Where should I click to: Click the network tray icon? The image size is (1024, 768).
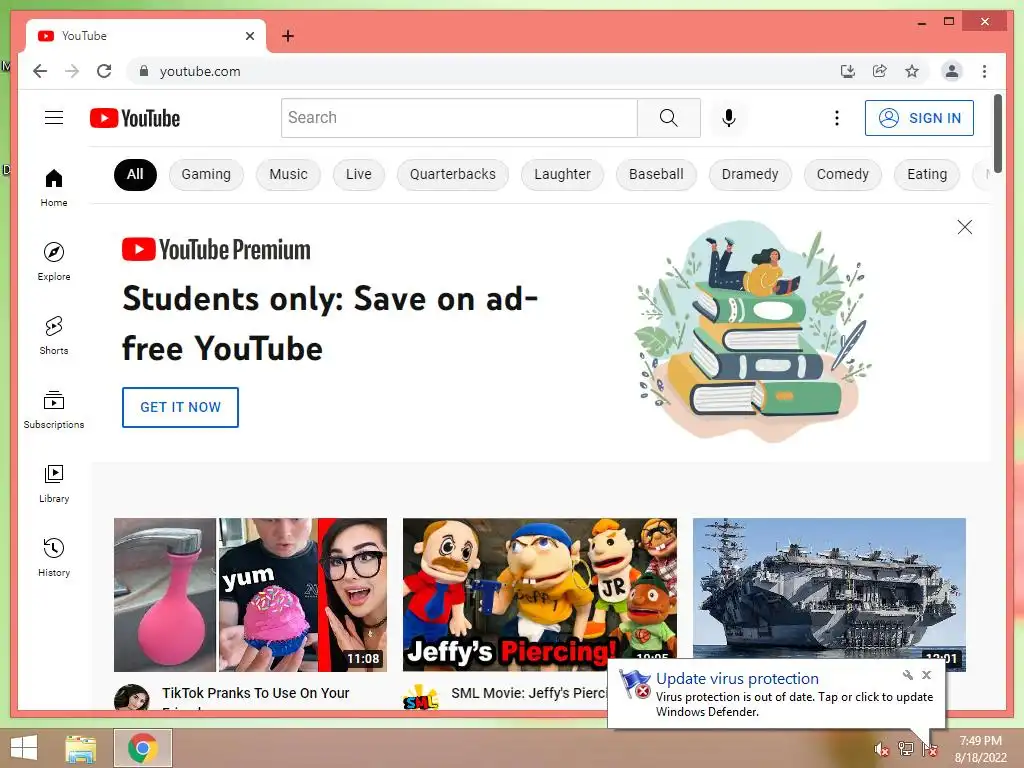coord(906,749)
